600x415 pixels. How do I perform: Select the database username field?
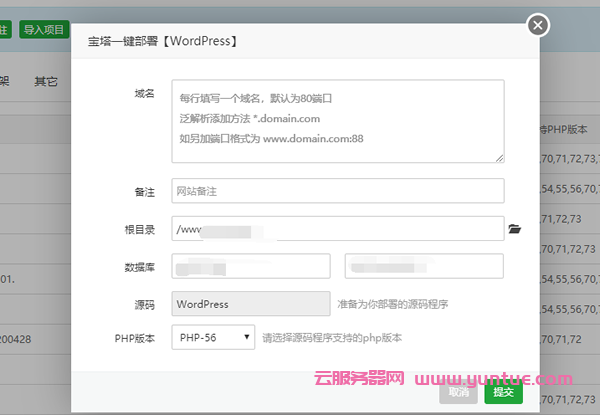click(x=250, y=266)
